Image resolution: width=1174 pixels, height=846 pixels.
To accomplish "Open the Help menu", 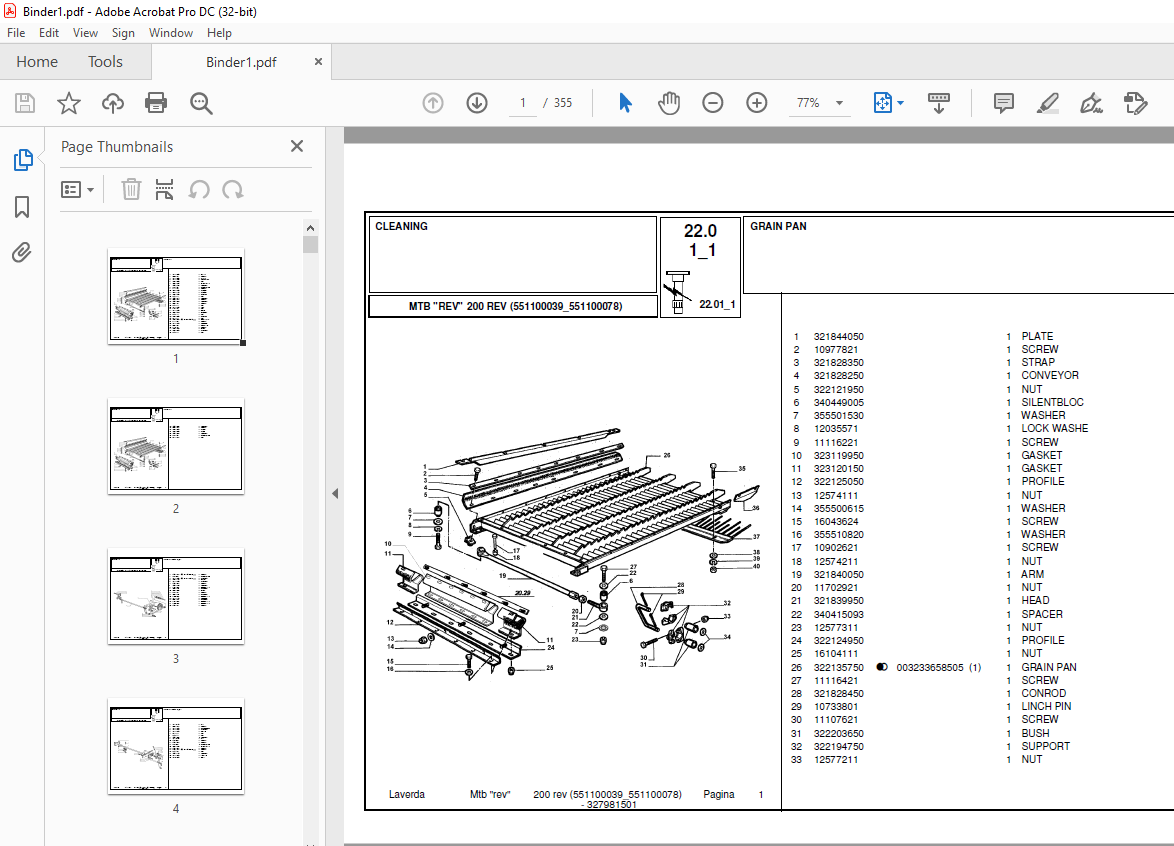I will (x=219, y=33).
